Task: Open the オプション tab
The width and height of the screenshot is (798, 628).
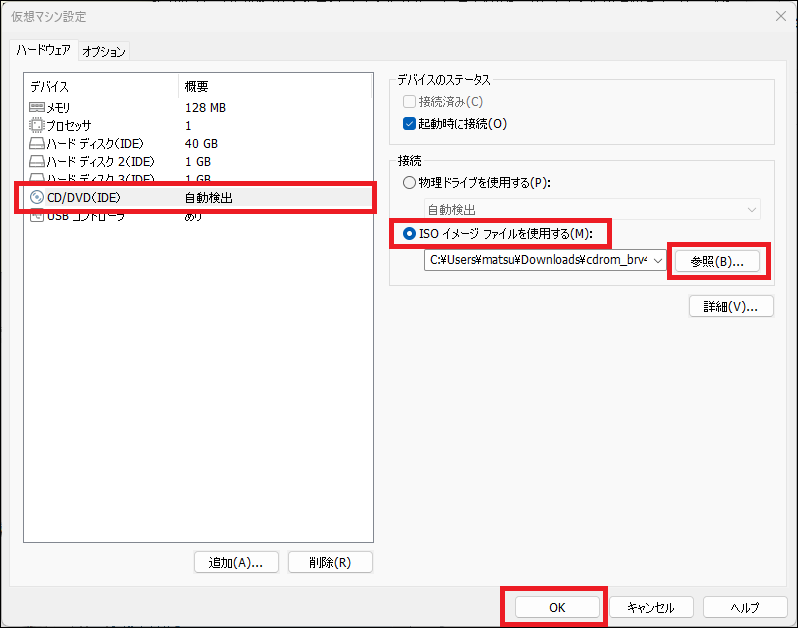Action: pos(104,51)
